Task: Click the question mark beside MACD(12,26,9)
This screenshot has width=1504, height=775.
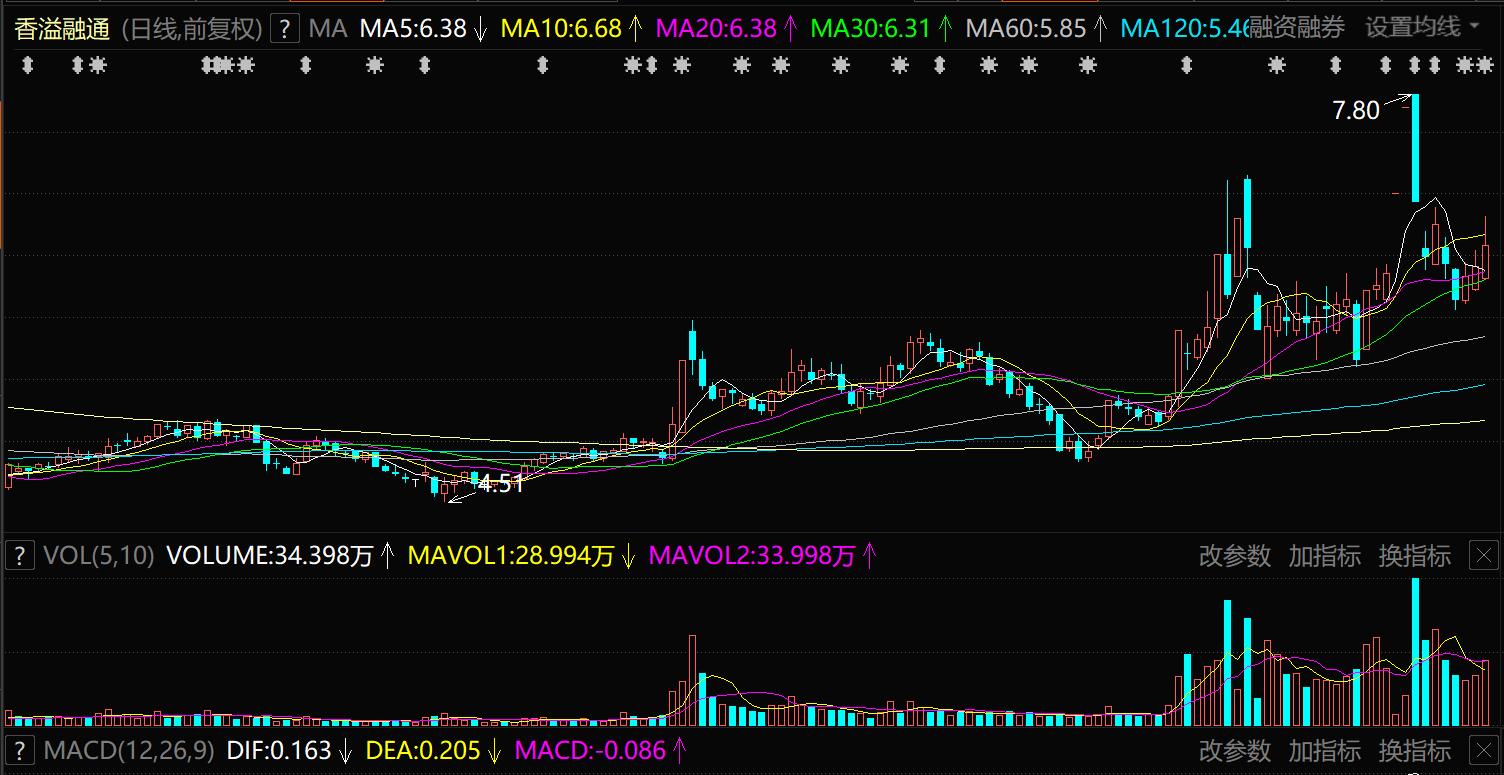Action: click(x=20, y=749)
